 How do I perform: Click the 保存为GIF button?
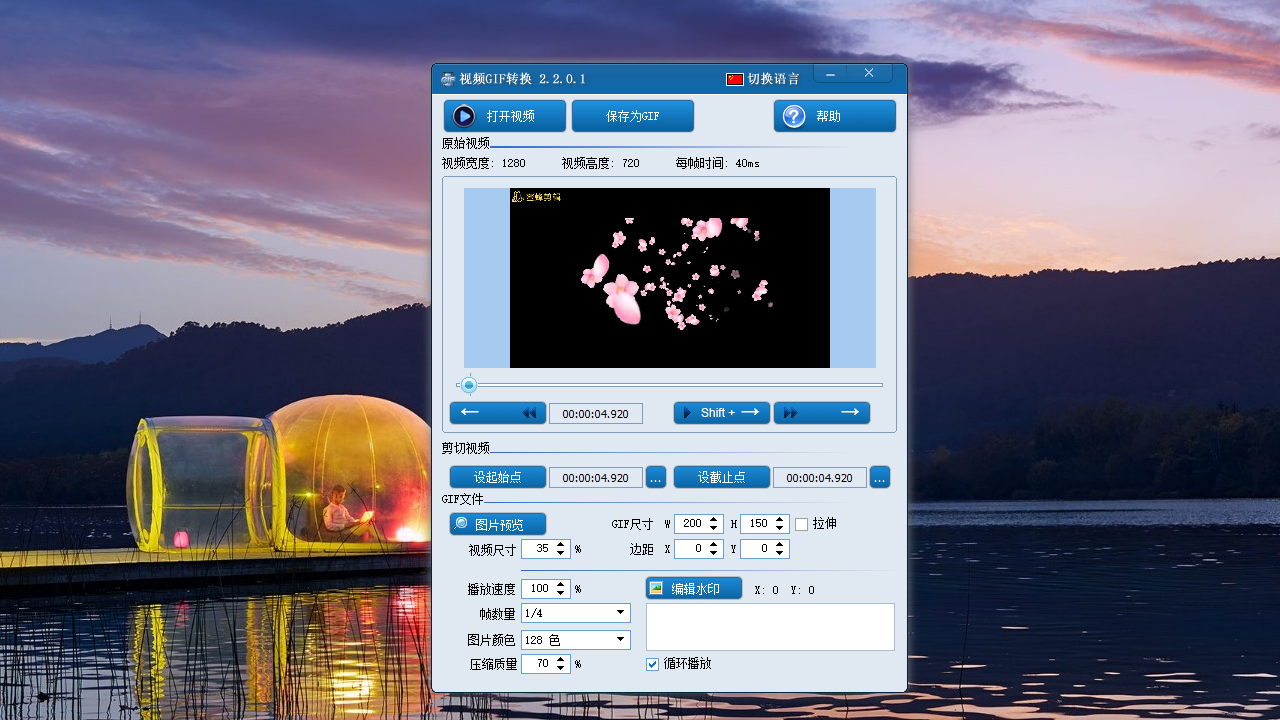pos(632,116)
